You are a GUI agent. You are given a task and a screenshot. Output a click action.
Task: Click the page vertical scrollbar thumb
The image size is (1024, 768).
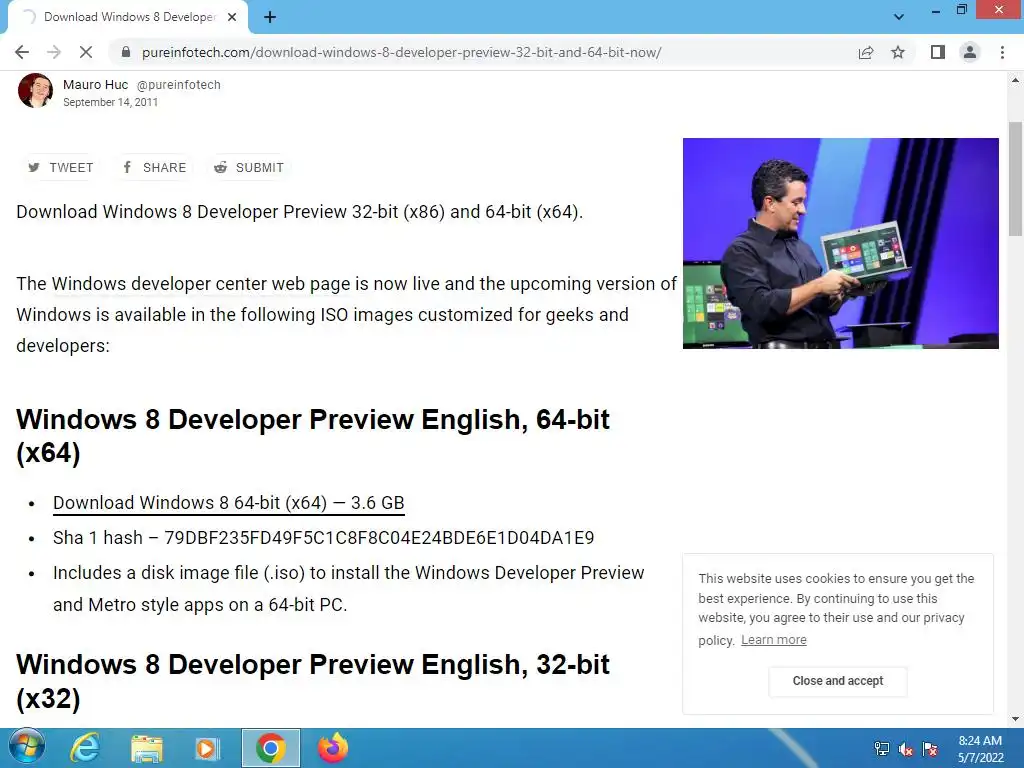point(1015,178)
